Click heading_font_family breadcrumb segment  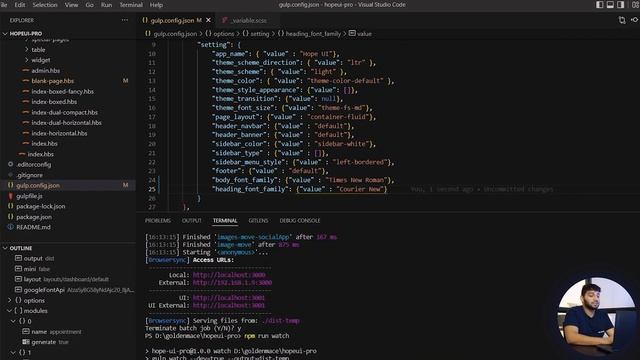coord(309,34)
